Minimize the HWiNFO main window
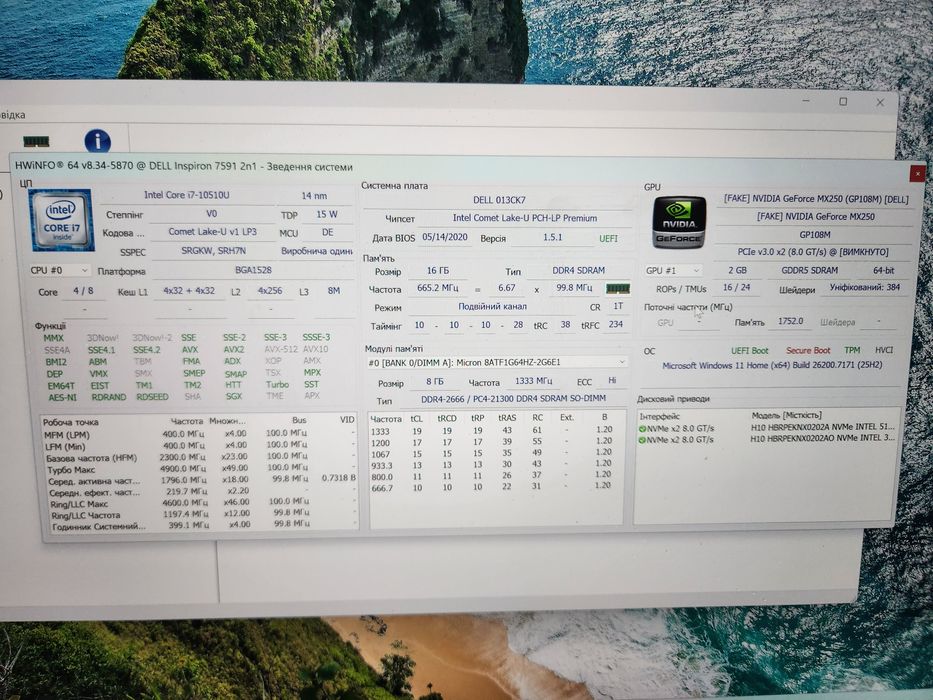This screenshot has width=933, height=700. [x=806, y=101]
